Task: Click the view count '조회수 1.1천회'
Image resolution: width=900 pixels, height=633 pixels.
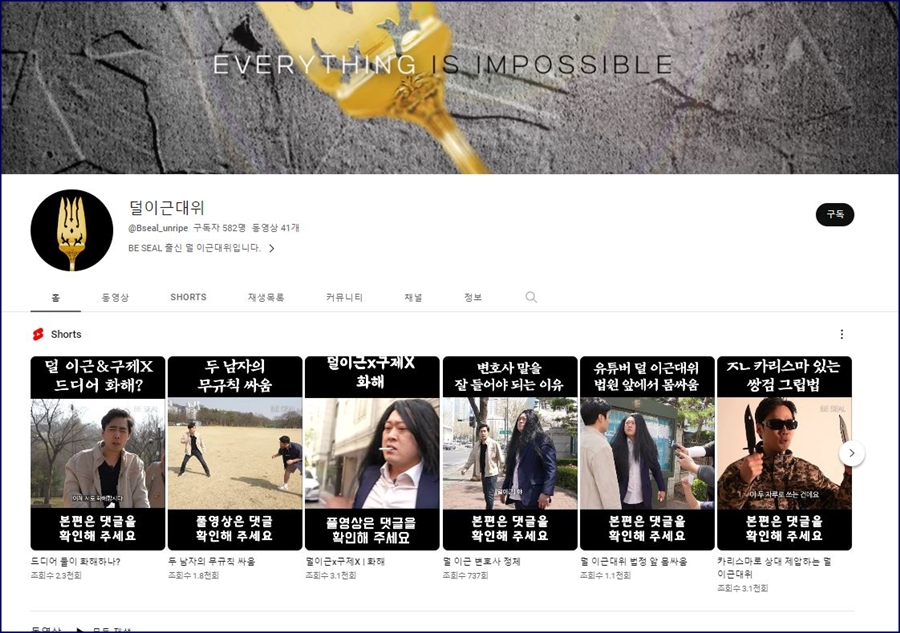Action: (605, 575)
